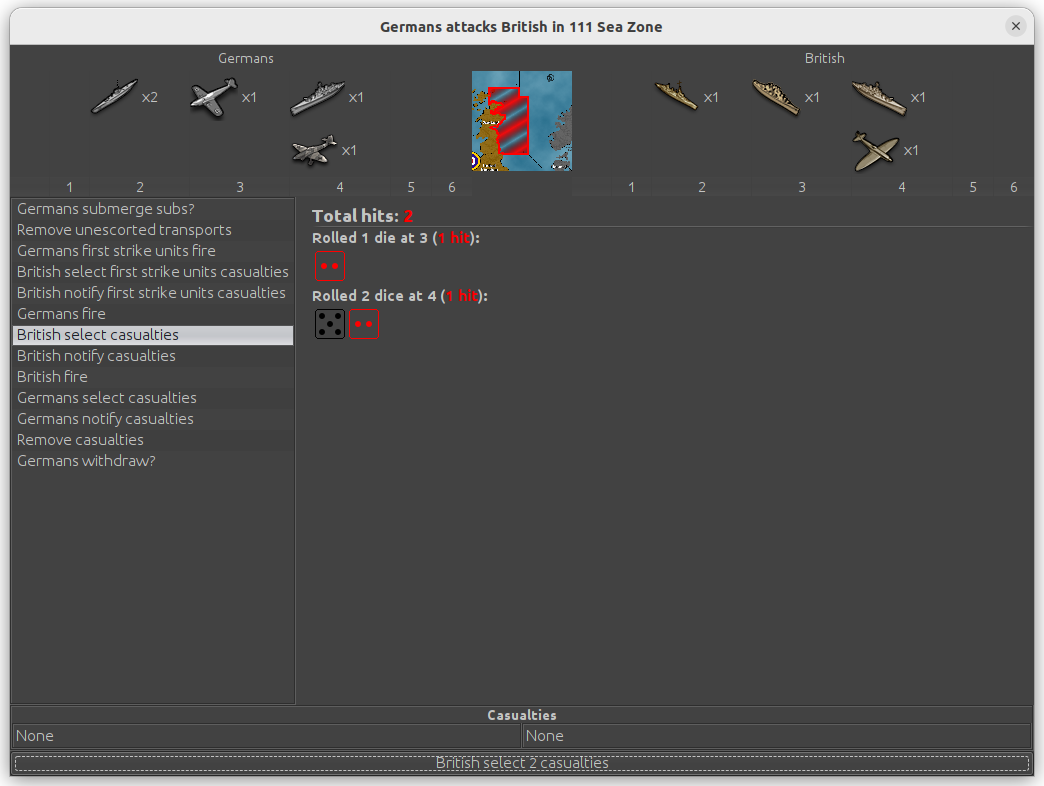The height and width of the screenshot is (786, 1044).
Task: Select 'Germans fire' step in list
Action: click(61, 314)
